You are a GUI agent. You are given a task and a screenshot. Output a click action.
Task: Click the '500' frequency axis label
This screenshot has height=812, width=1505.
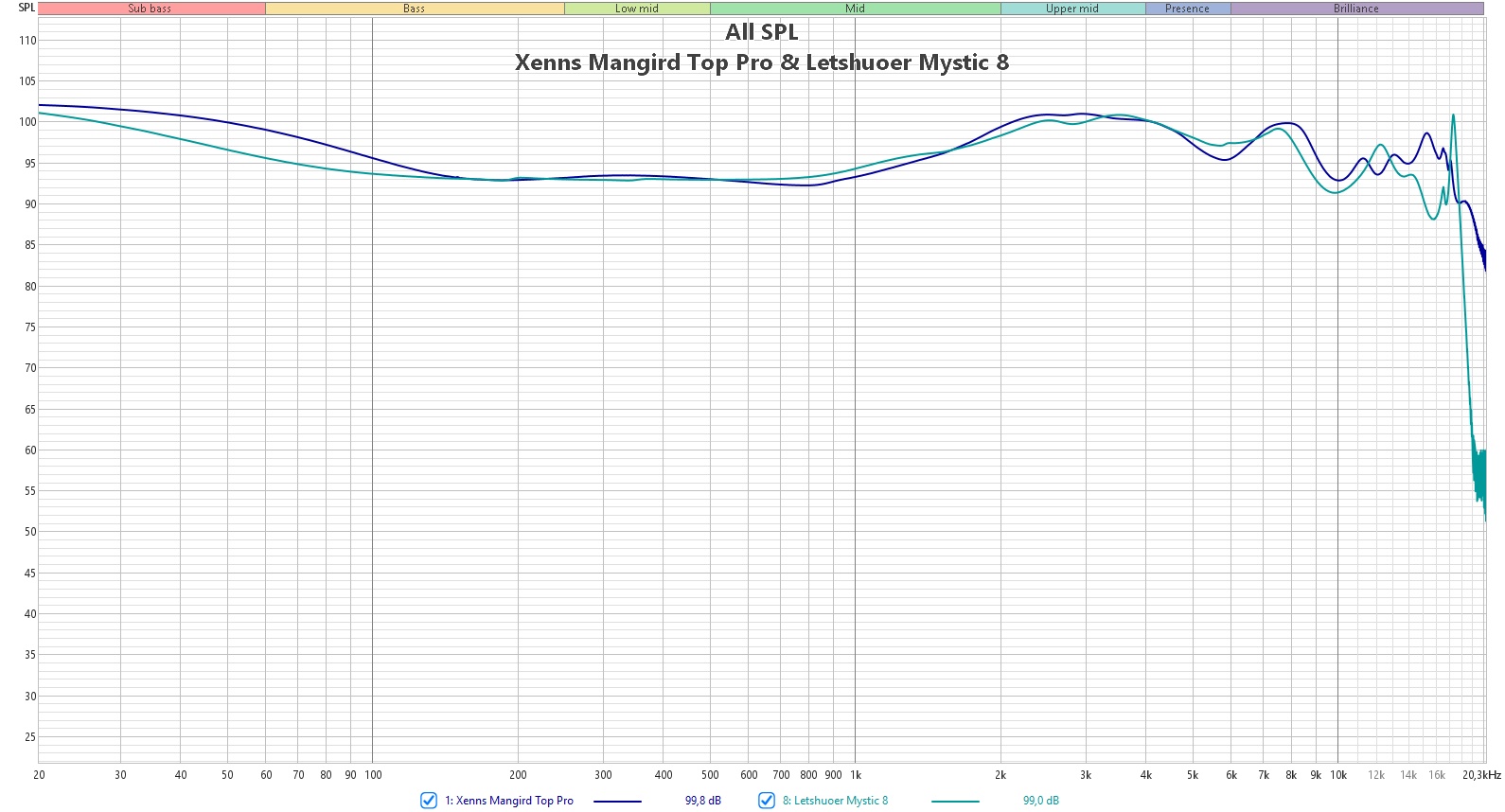pos(710,775)
